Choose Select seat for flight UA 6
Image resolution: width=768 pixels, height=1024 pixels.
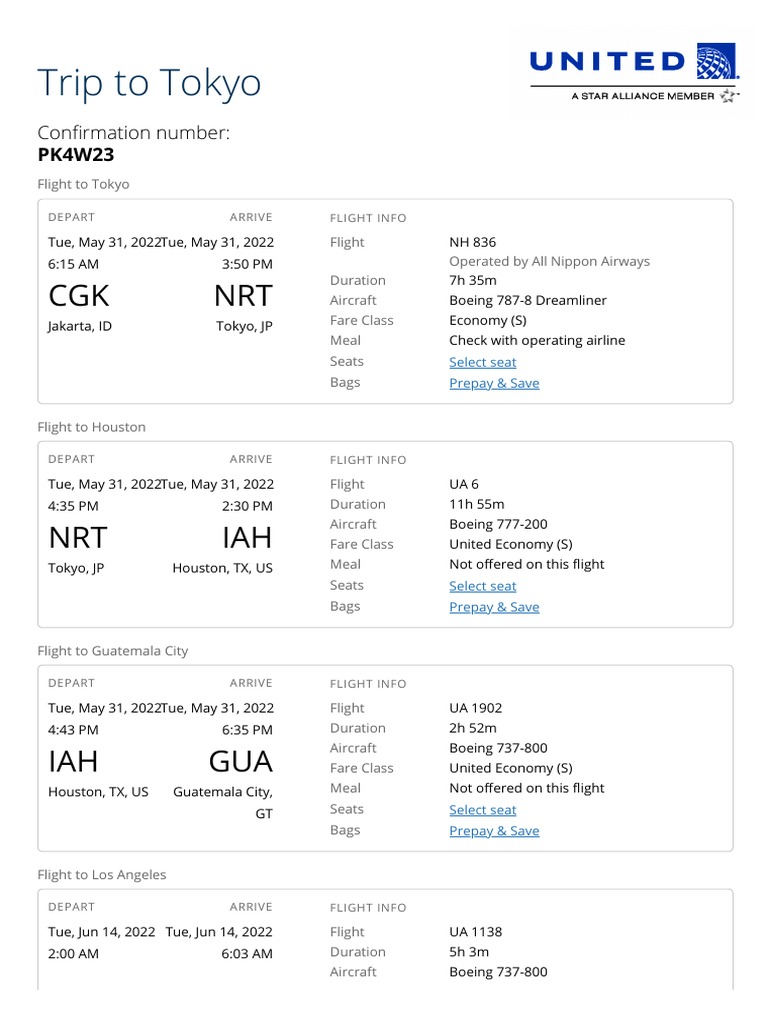(483, 586)
